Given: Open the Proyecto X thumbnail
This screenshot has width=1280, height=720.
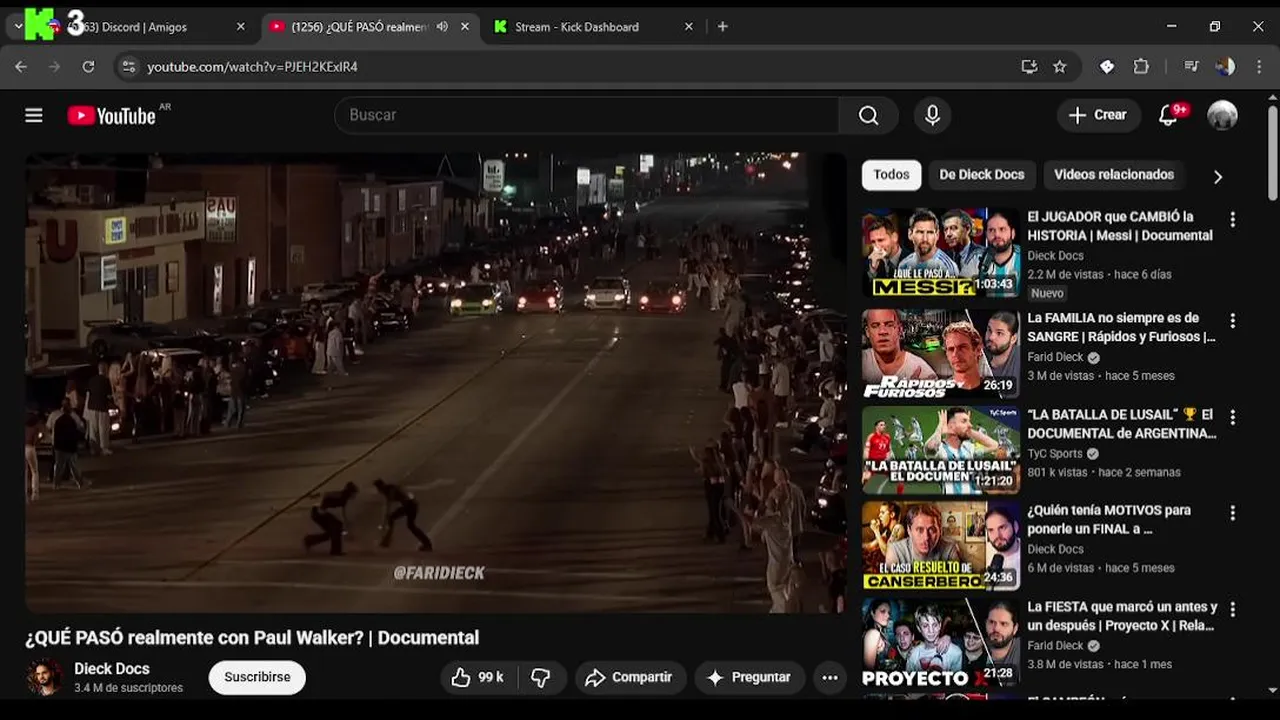Looking at the screenshot, I should pyautogui.click(x=941, y=642).
